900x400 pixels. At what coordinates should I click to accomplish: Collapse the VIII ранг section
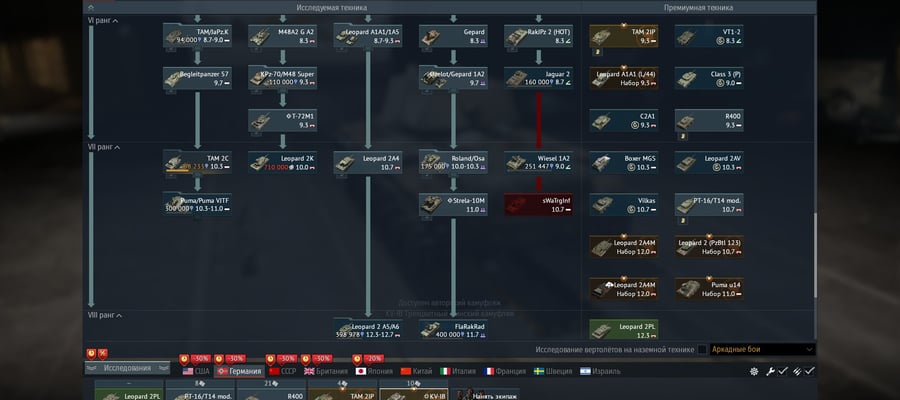pos(104,316)
